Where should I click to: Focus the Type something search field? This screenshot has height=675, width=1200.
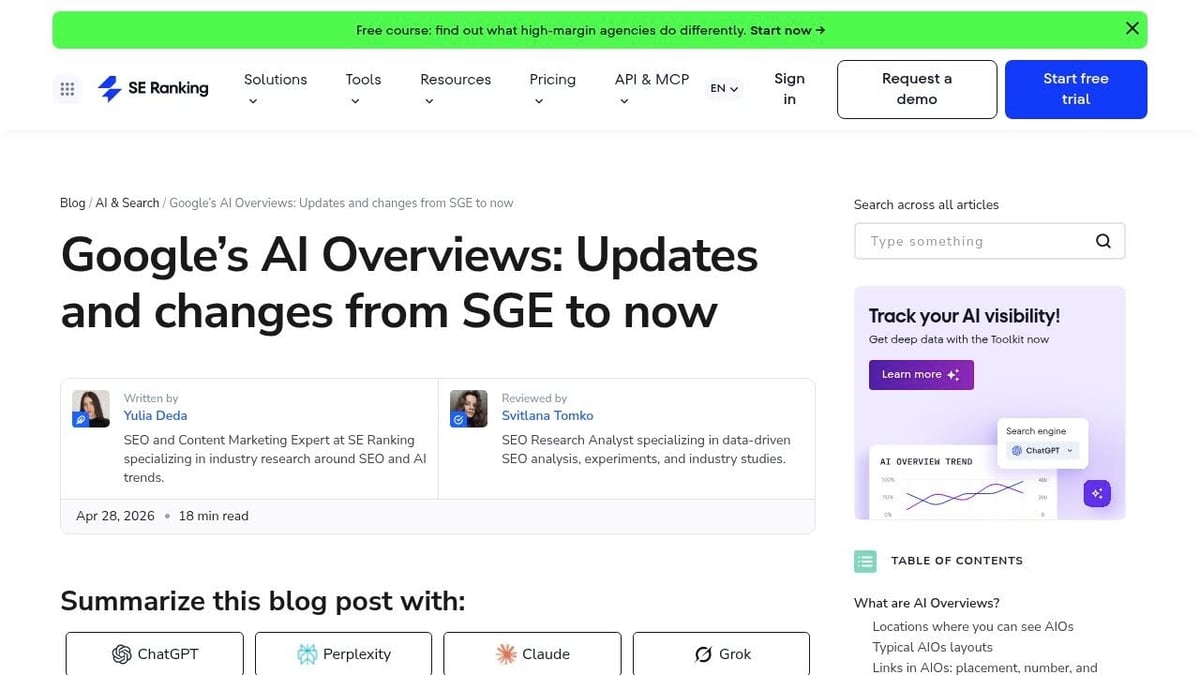click(x=990, y=241)
